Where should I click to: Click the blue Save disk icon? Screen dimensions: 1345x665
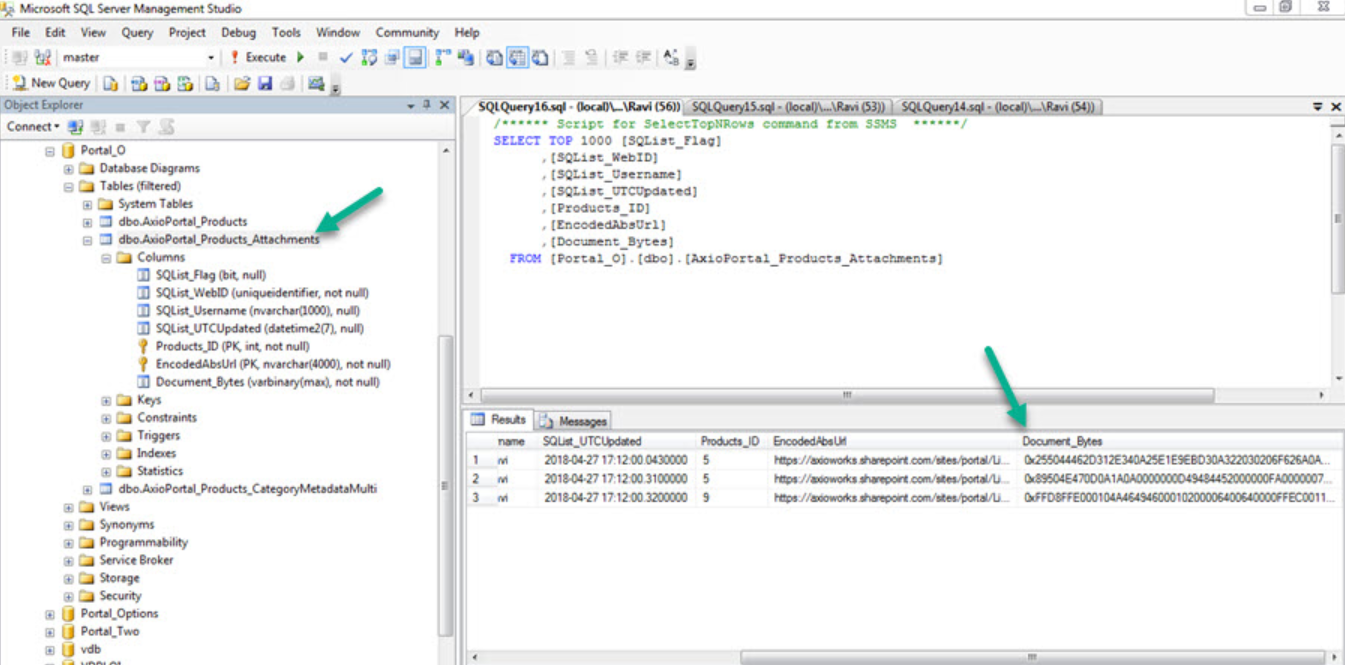tap(265, 84)
